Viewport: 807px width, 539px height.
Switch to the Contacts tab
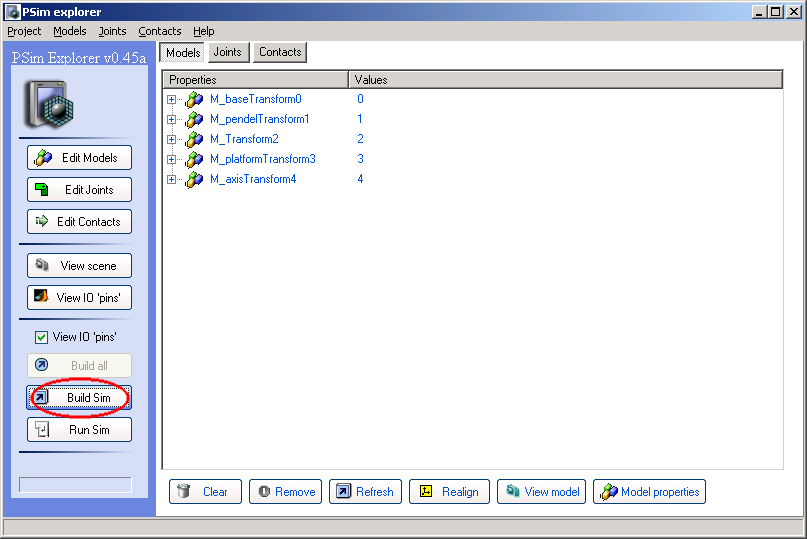point(280,52)
